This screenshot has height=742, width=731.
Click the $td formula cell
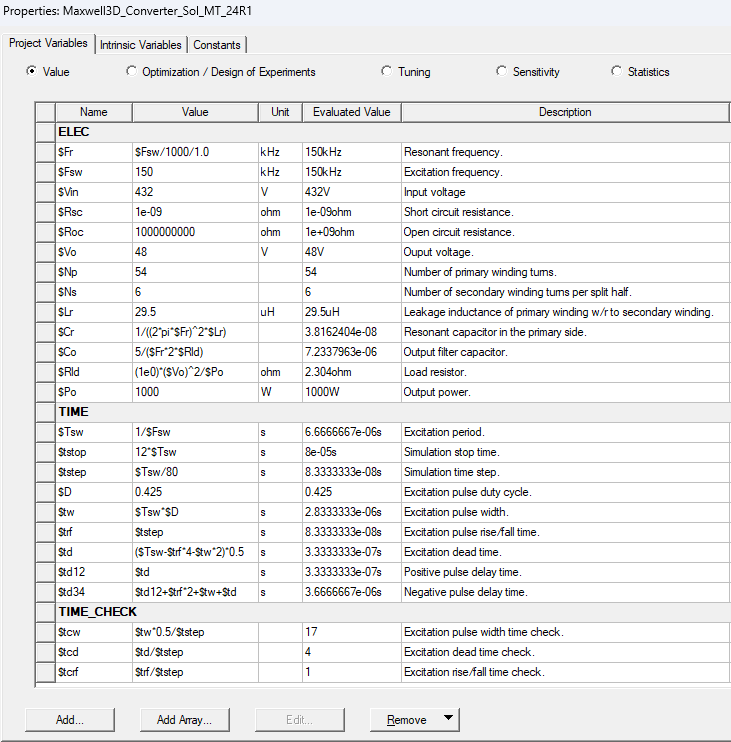(195, 552)
